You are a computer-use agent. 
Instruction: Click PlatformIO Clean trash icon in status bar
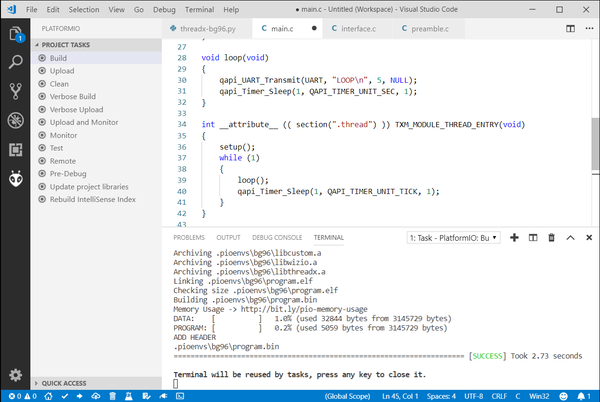pyautogui.click(x=112, y=396)
